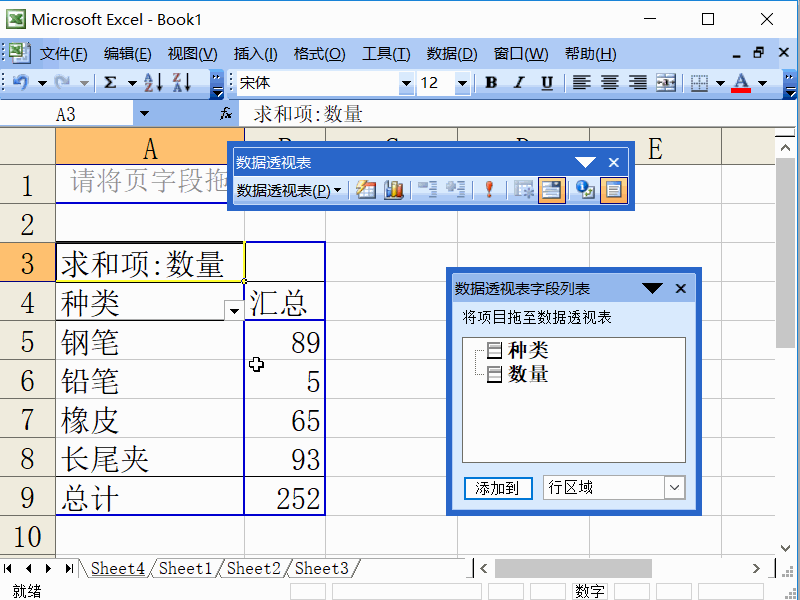800x600 pixels.
Task: Apply red font color button
Action: pyautogui.click(x=741, y=82)
